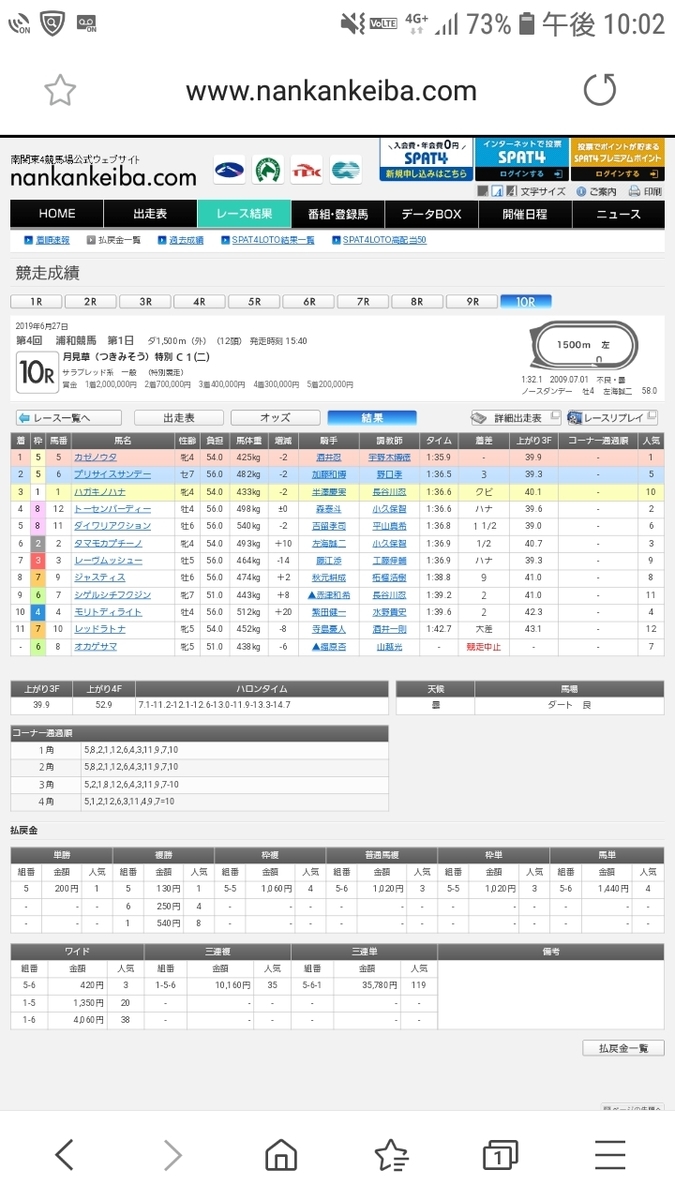675x1200 pixels.
Task: Open horse link モリトディライト
Action: tap(109, 611)
